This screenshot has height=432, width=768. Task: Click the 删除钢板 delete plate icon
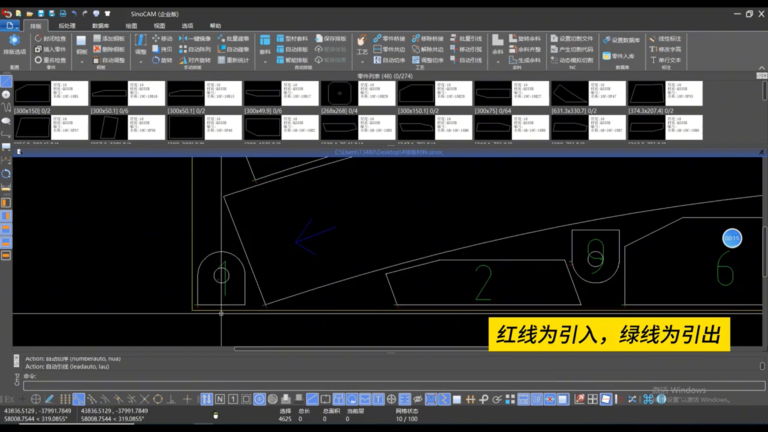click(109, 49)
